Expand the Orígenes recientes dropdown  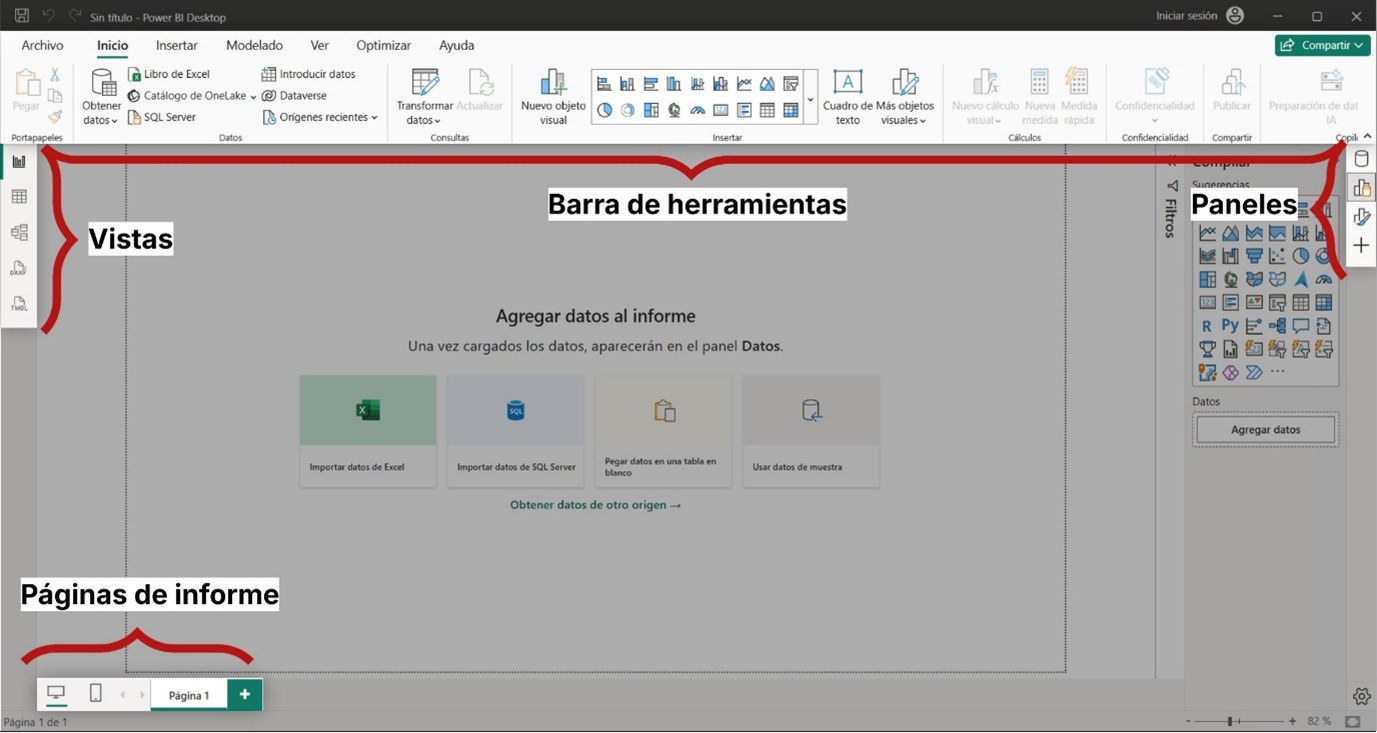320,118
